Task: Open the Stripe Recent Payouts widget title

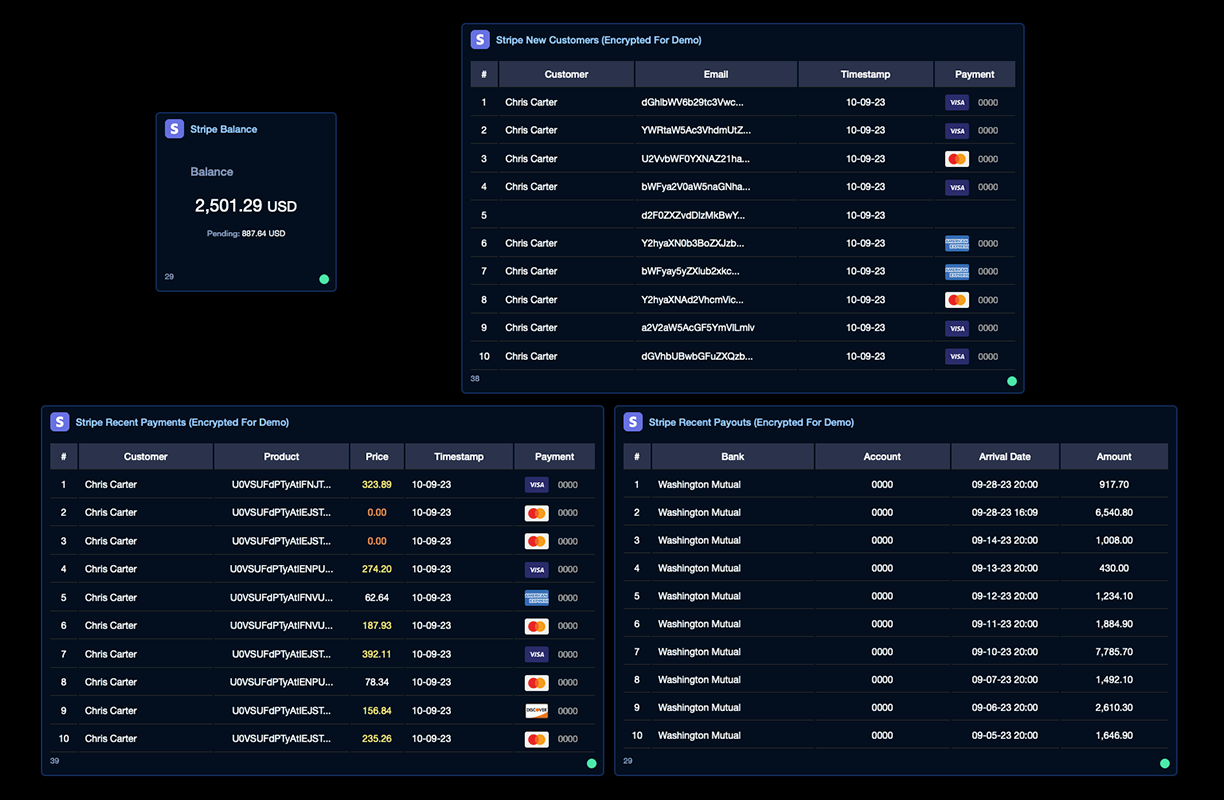Action: coord(751,422)
